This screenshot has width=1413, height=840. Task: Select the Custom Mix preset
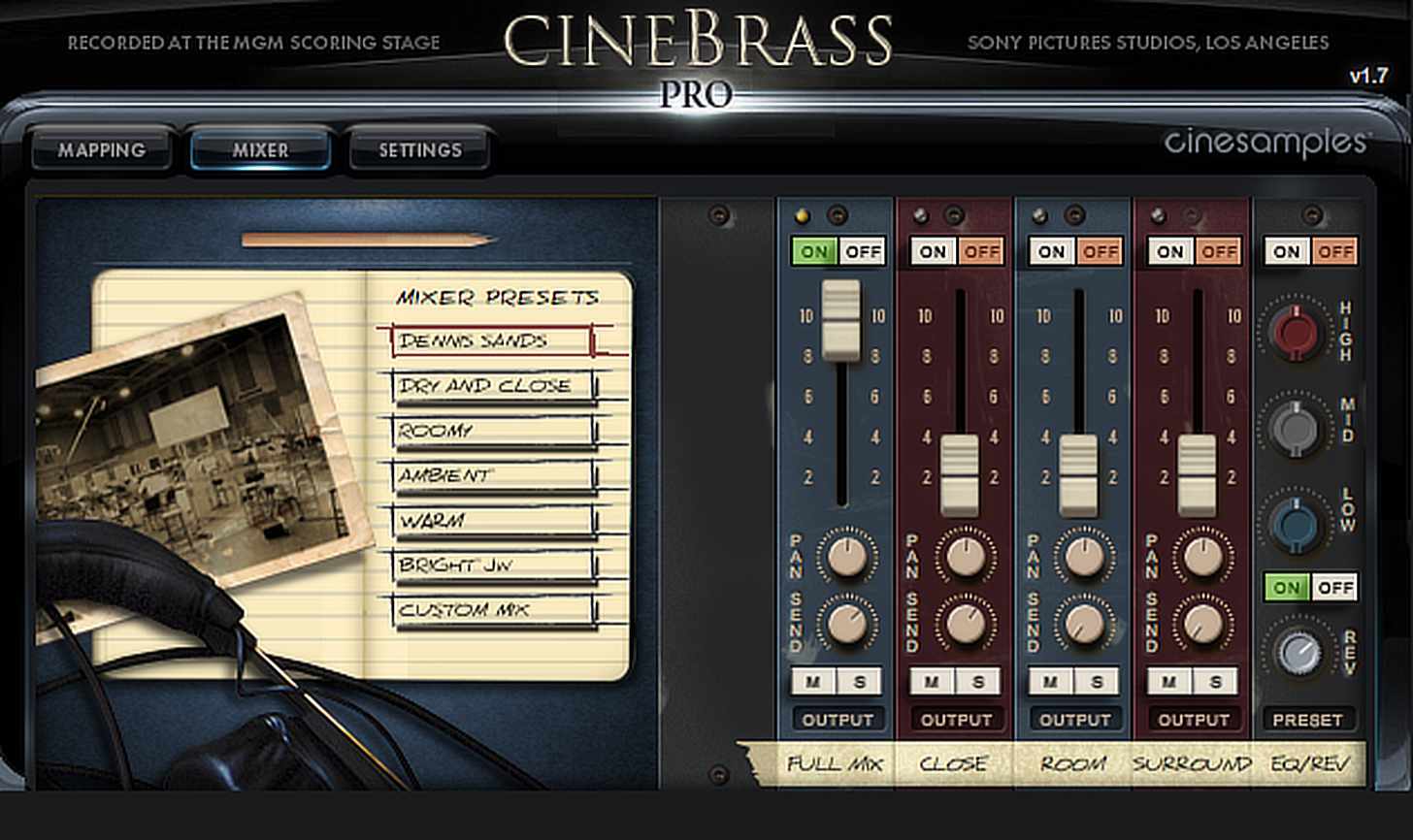pos(495,610)
